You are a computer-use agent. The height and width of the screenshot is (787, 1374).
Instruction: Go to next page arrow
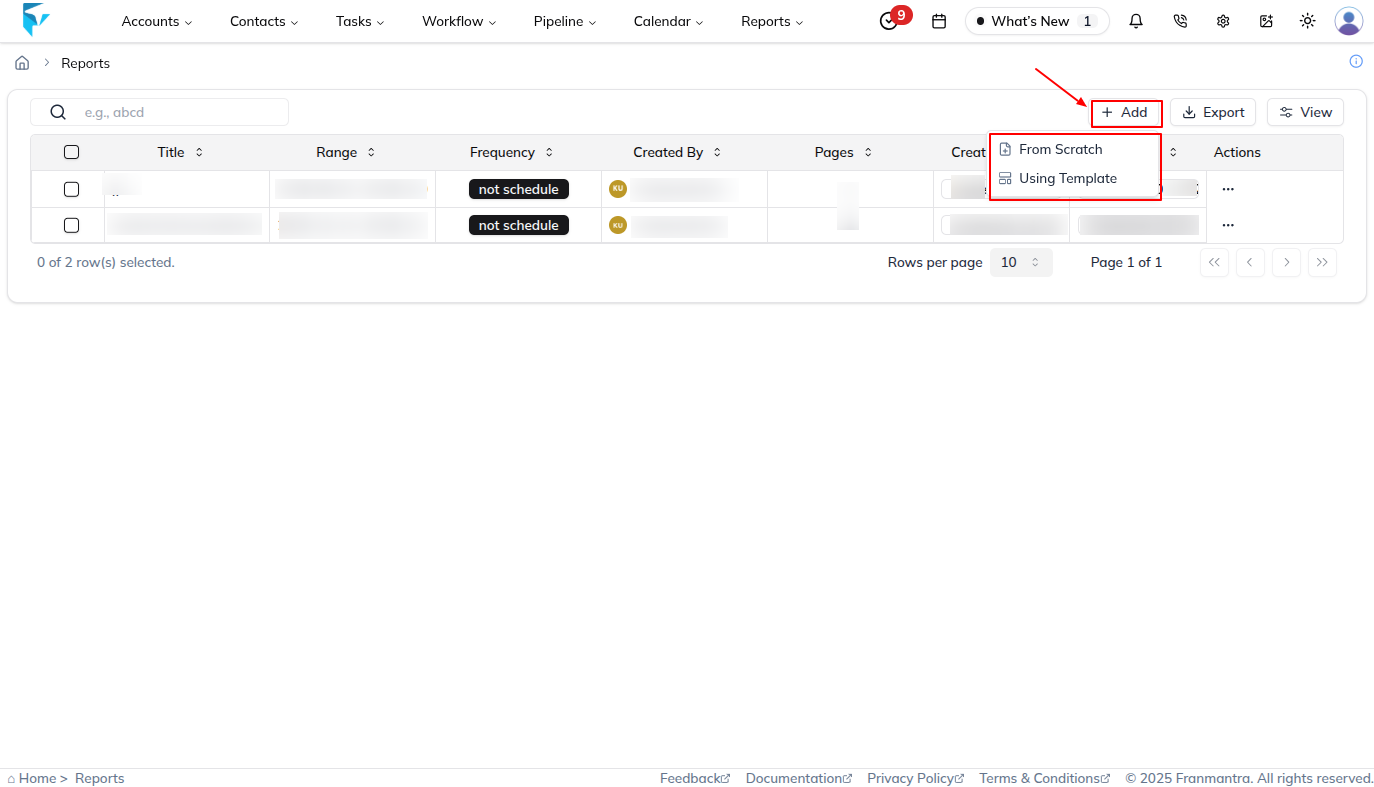pyautogui.click(x=1286, y=262)
